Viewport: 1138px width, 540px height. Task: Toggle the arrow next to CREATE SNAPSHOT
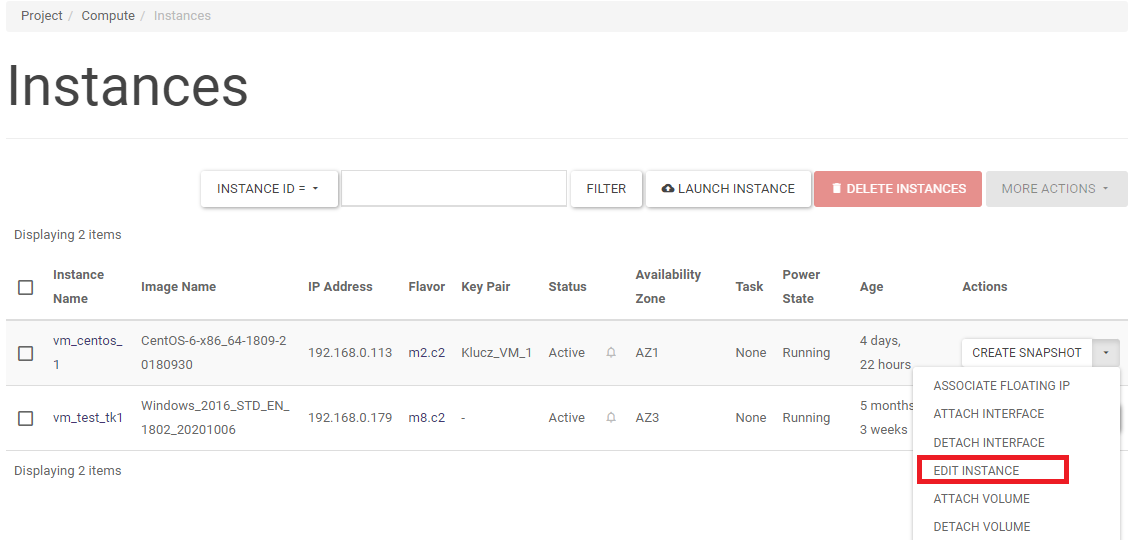coord(1106,353)
